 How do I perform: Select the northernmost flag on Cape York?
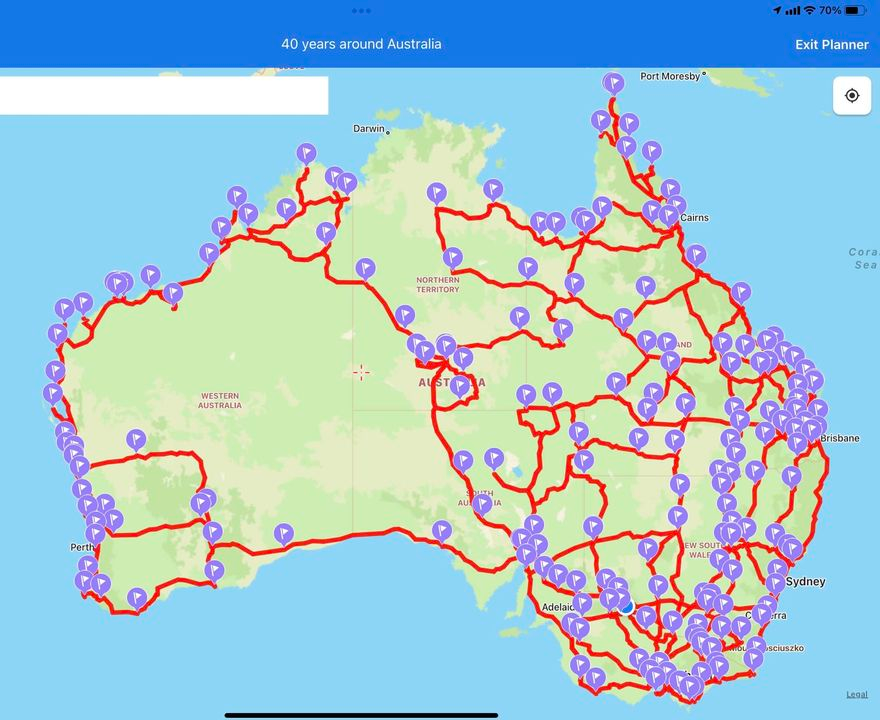[614, 82]
